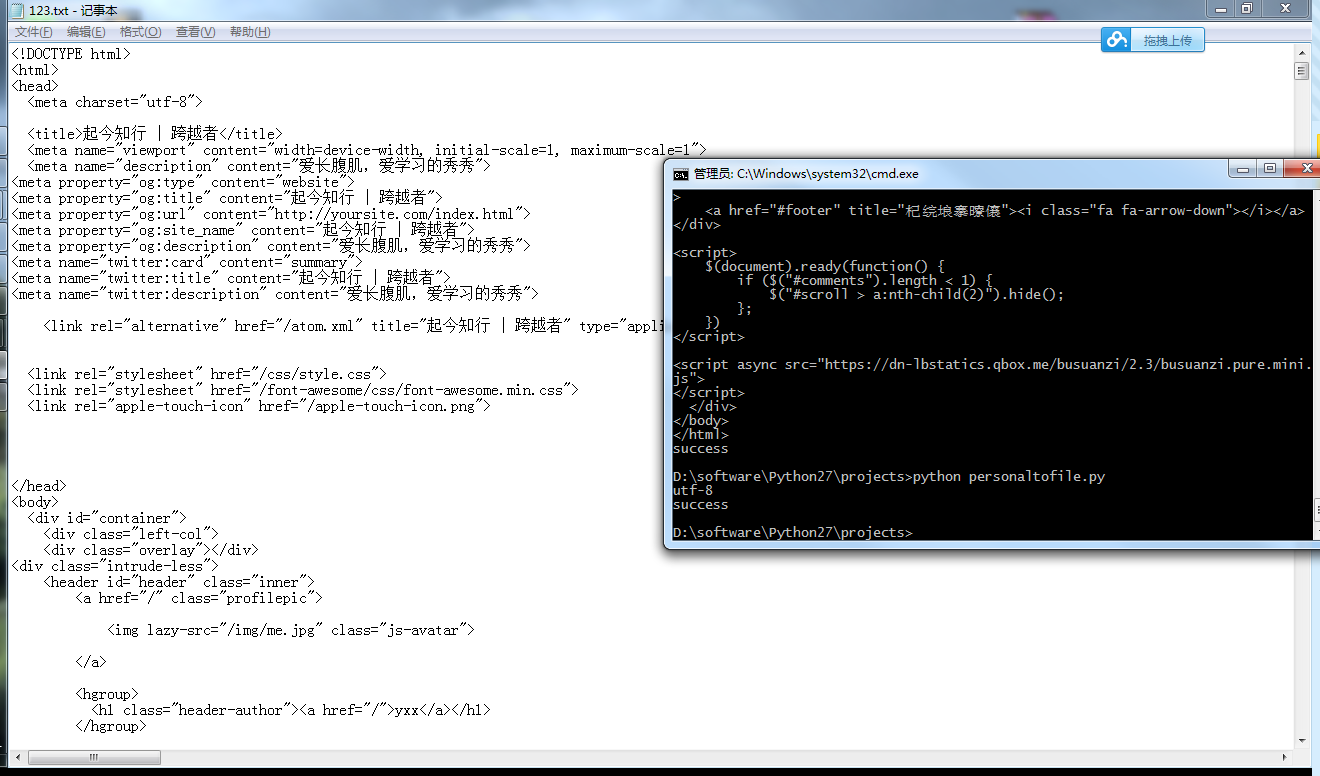Open the 编辑(E) menu in Notepad
This screenshot has height=776, width=1320.
86,32
